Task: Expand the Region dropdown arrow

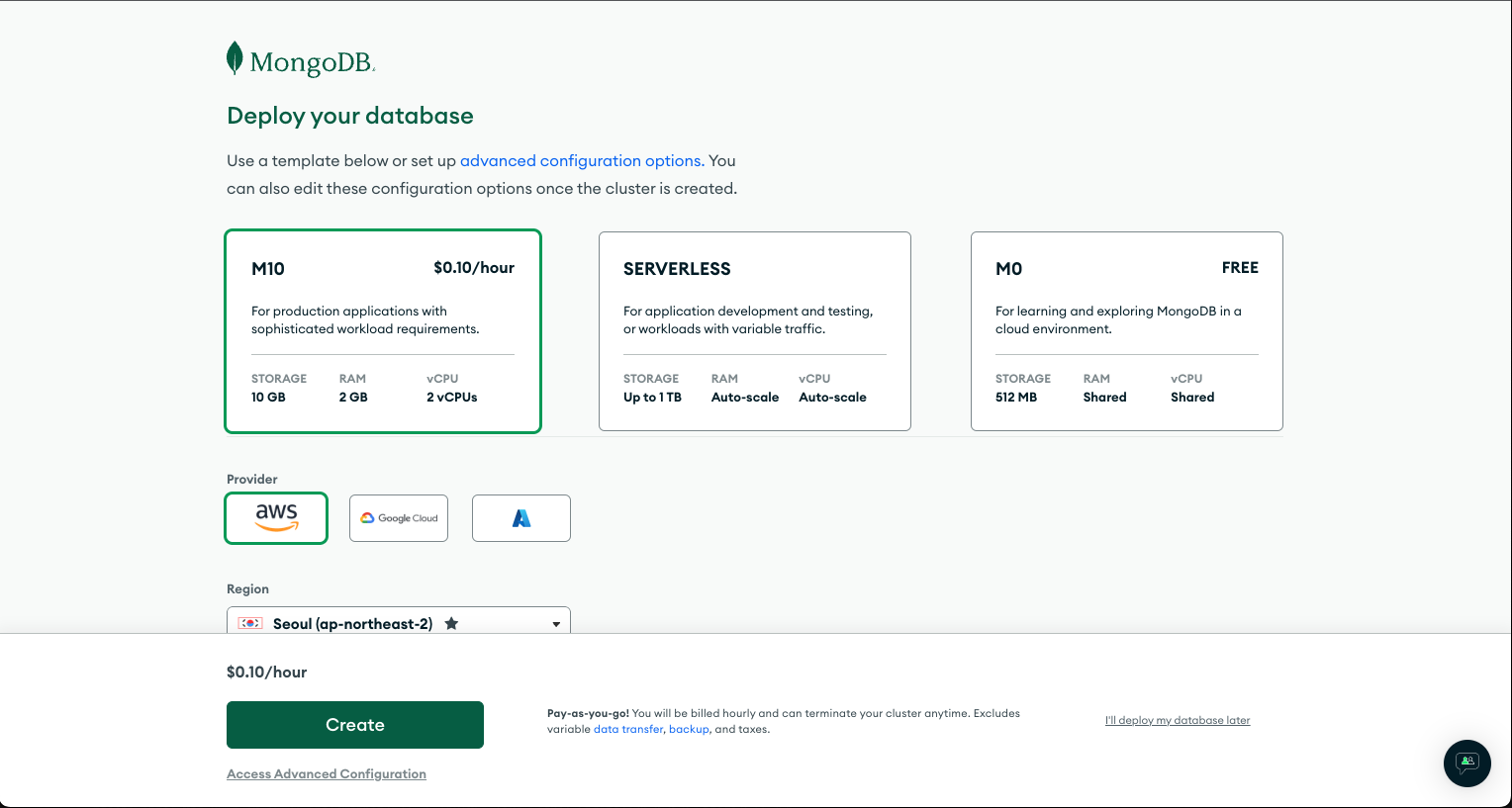Action: coord(556,624)
